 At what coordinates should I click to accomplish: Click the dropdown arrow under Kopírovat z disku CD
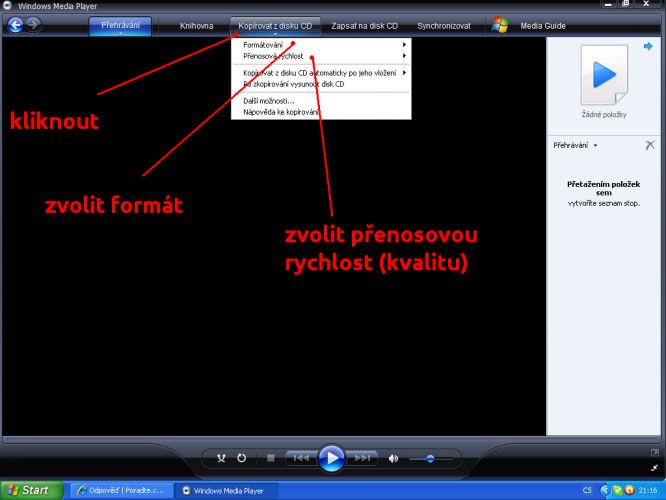pos(275,34)
